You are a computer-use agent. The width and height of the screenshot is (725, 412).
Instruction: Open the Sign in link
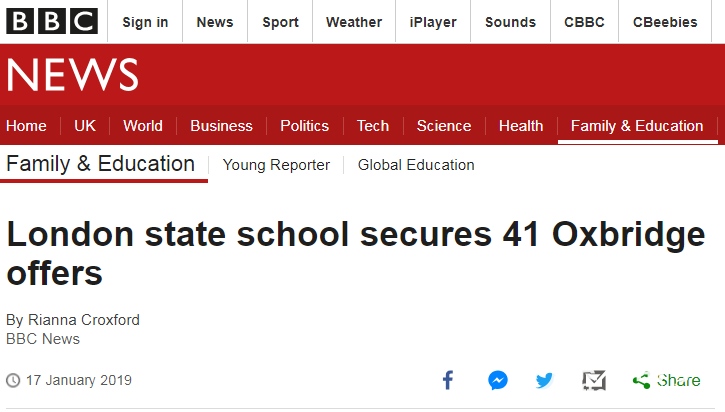click(145, 22)
